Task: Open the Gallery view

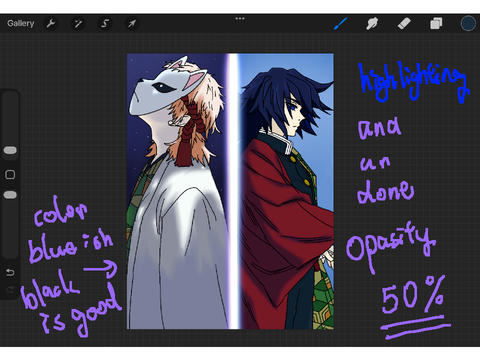Action: point(21,23)
